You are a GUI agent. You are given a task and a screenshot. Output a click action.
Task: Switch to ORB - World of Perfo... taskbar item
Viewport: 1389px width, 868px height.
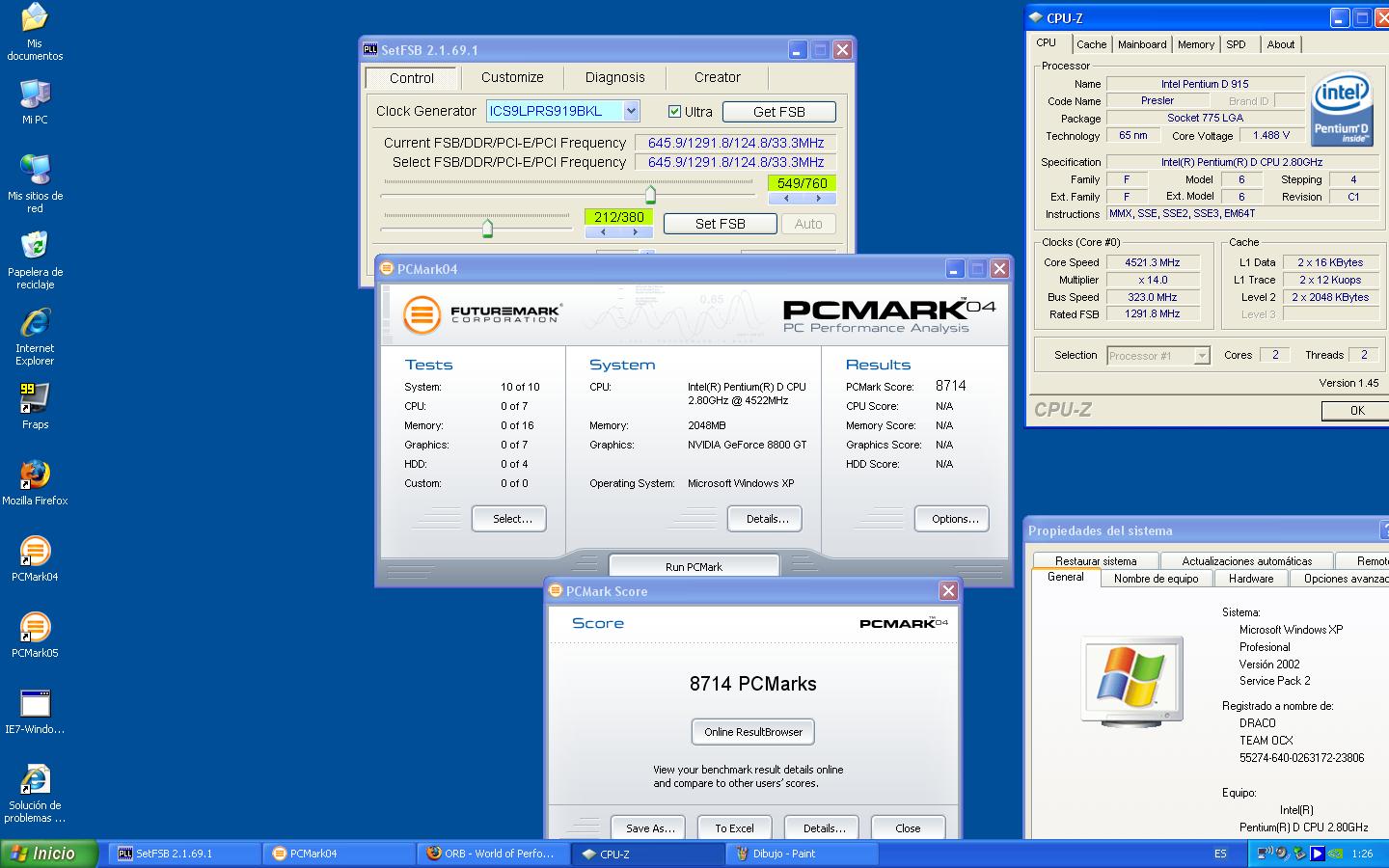tap(493, 854)
